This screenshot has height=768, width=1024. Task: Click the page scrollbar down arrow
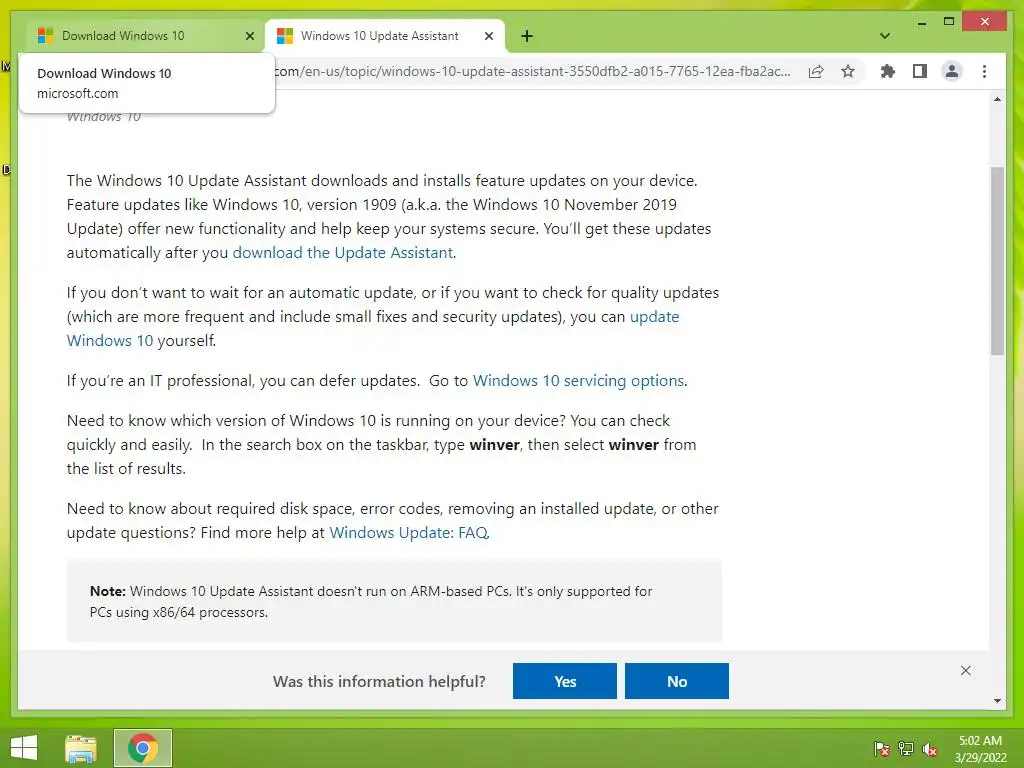[x=997, y=701]
